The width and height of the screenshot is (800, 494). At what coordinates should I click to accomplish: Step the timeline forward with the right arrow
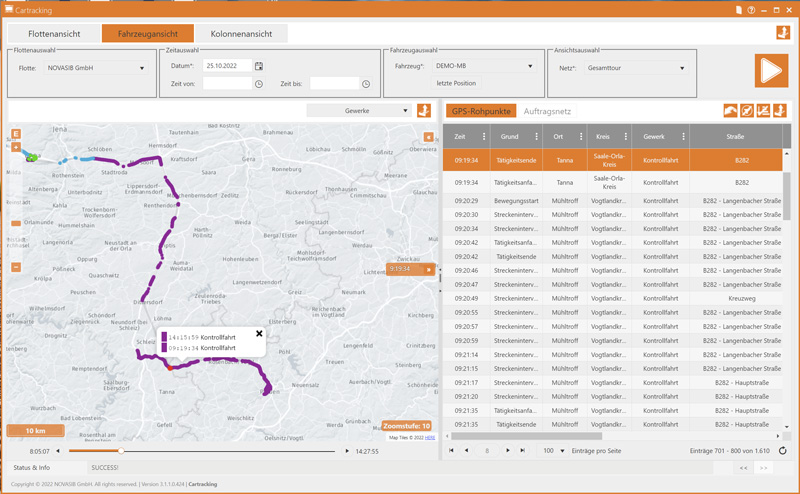point(347,451)
